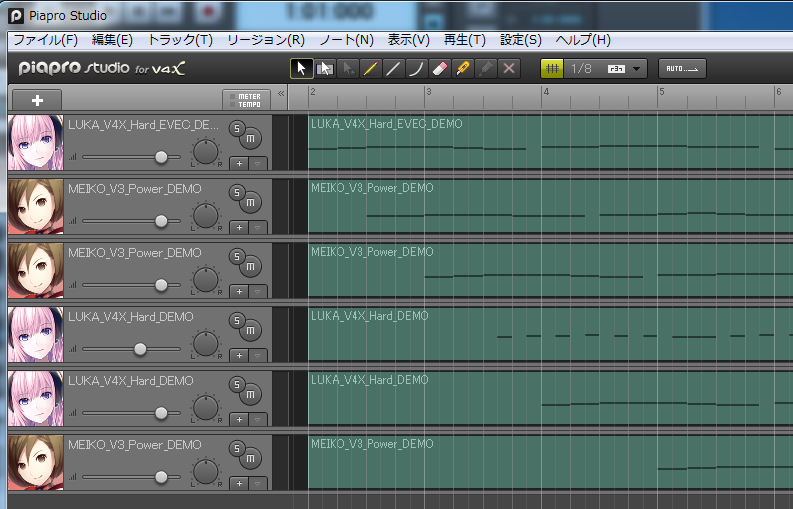The width and height of the screenshot is (793, 509).
Task: Click plus button on sixth track
Action: pyautogui.click(x=239, y=483)
